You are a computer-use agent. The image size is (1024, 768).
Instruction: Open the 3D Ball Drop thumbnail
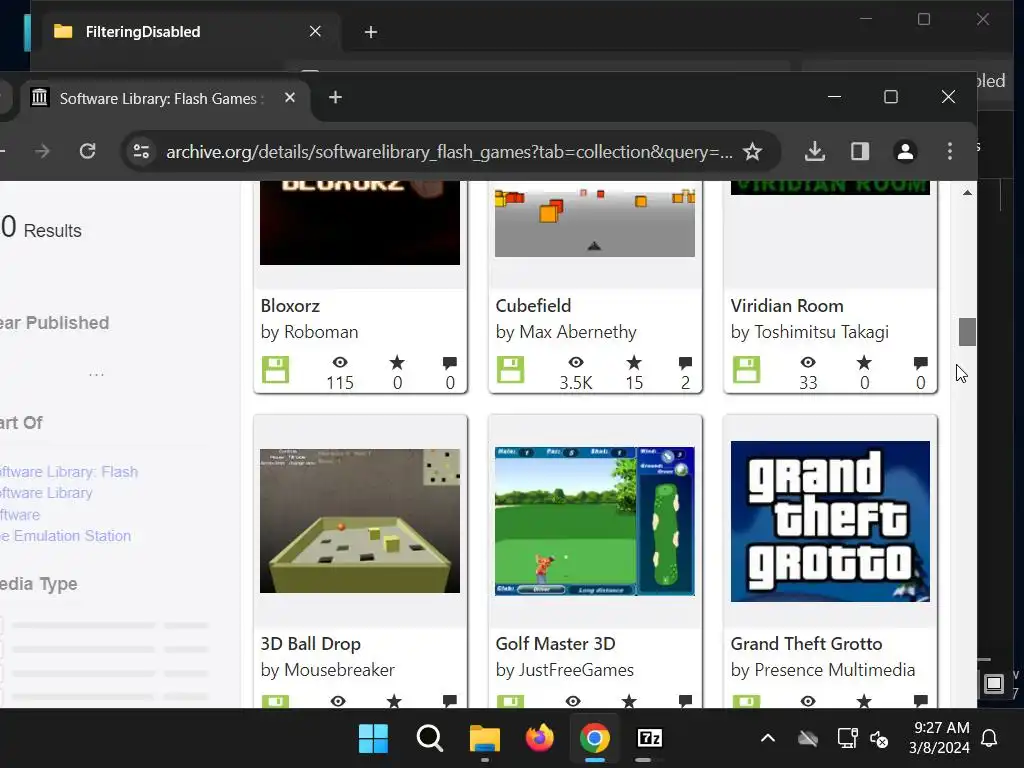click(360, 520)
